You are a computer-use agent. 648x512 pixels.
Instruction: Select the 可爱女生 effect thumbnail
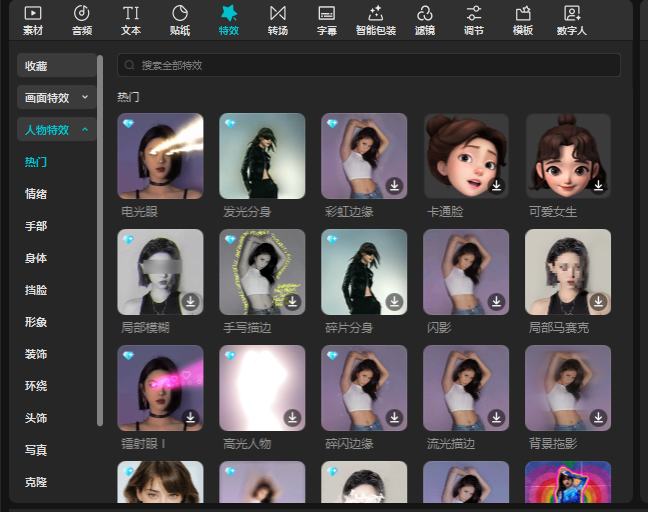click(568, 156)
